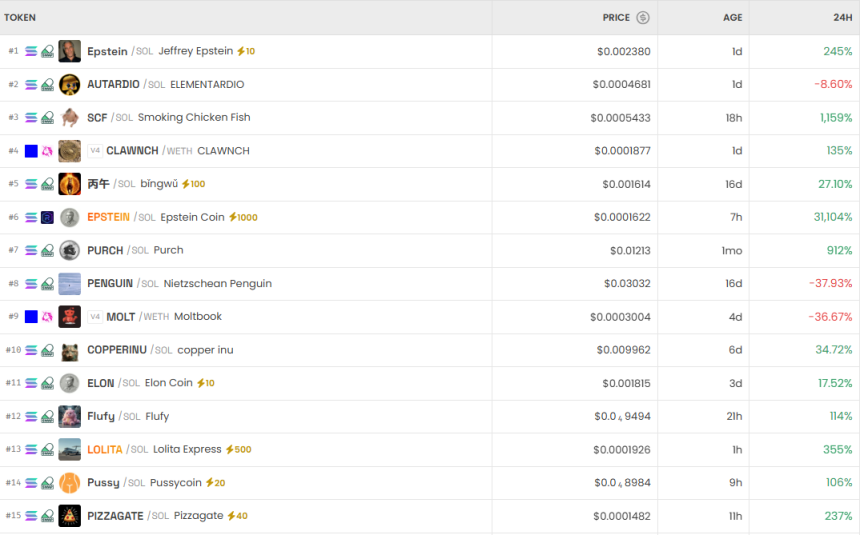
Task: Click the TOKEN column header
Action: point(20,18)
